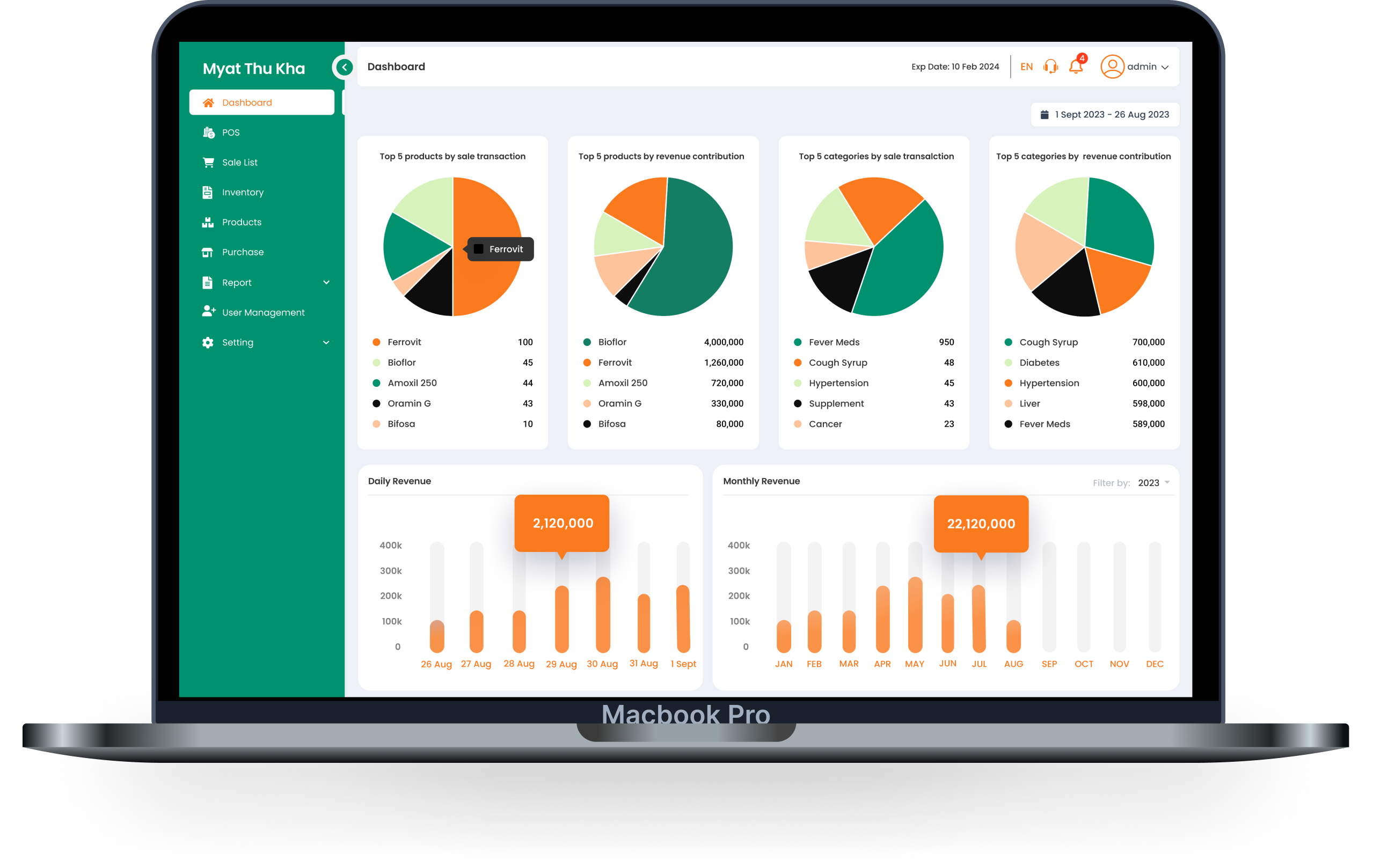
Task: Toggle the EN language switcher
Action: [1025, 66]
